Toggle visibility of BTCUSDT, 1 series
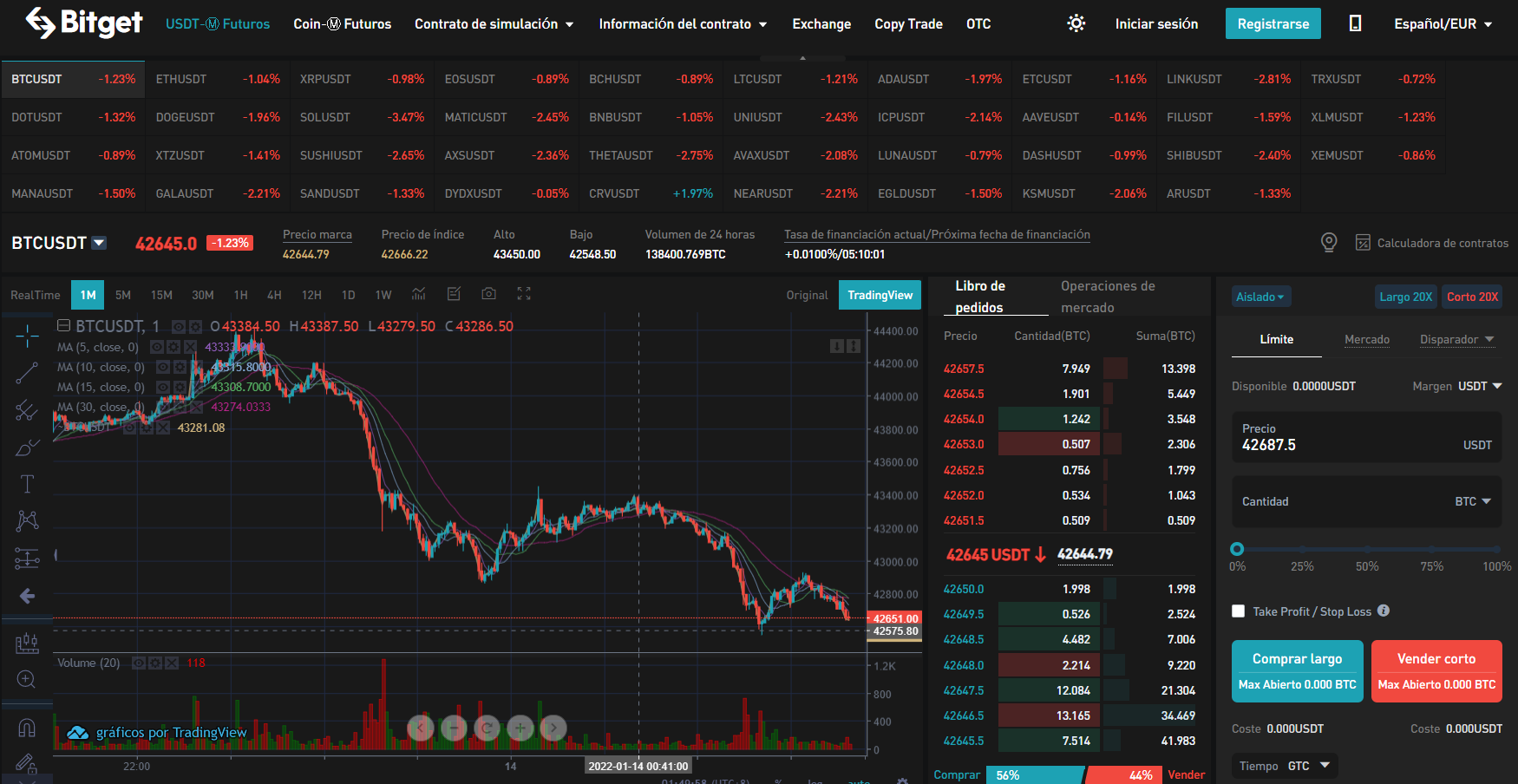 (x=179, y=326)
